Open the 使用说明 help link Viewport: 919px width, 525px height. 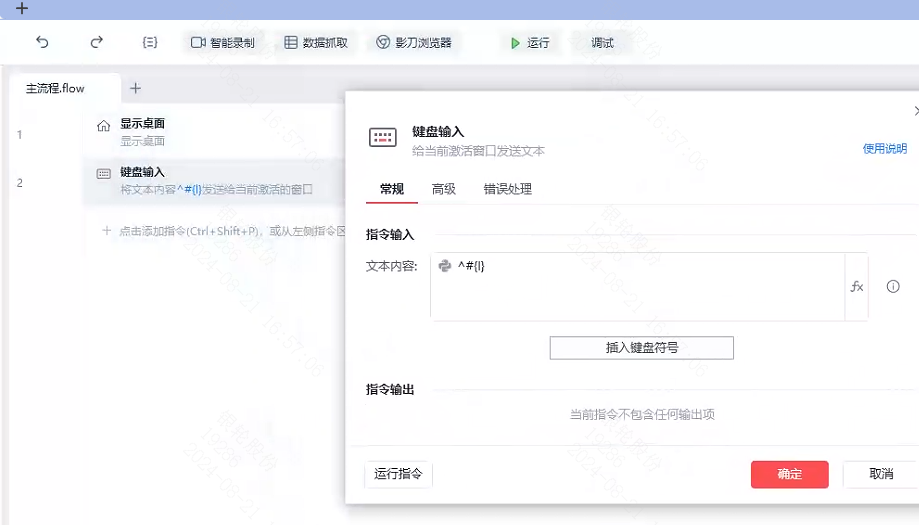(884, 149)
